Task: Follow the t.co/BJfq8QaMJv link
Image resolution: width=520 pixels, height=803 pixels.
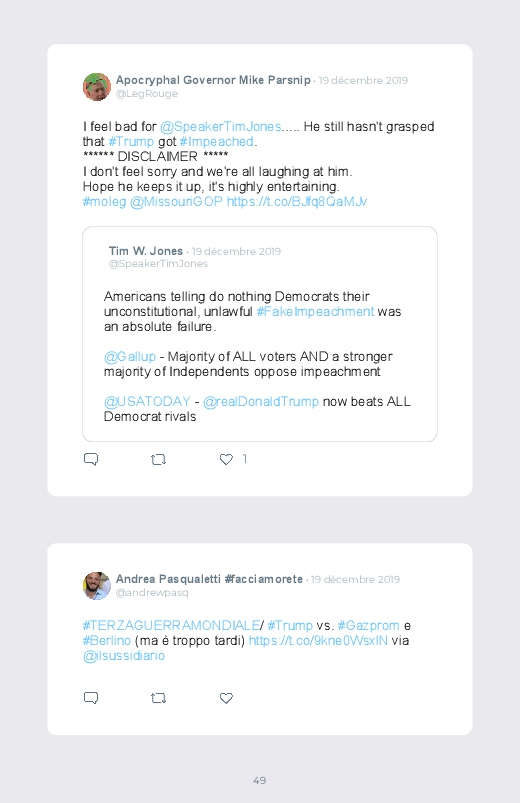Action: tap(297, 202)
